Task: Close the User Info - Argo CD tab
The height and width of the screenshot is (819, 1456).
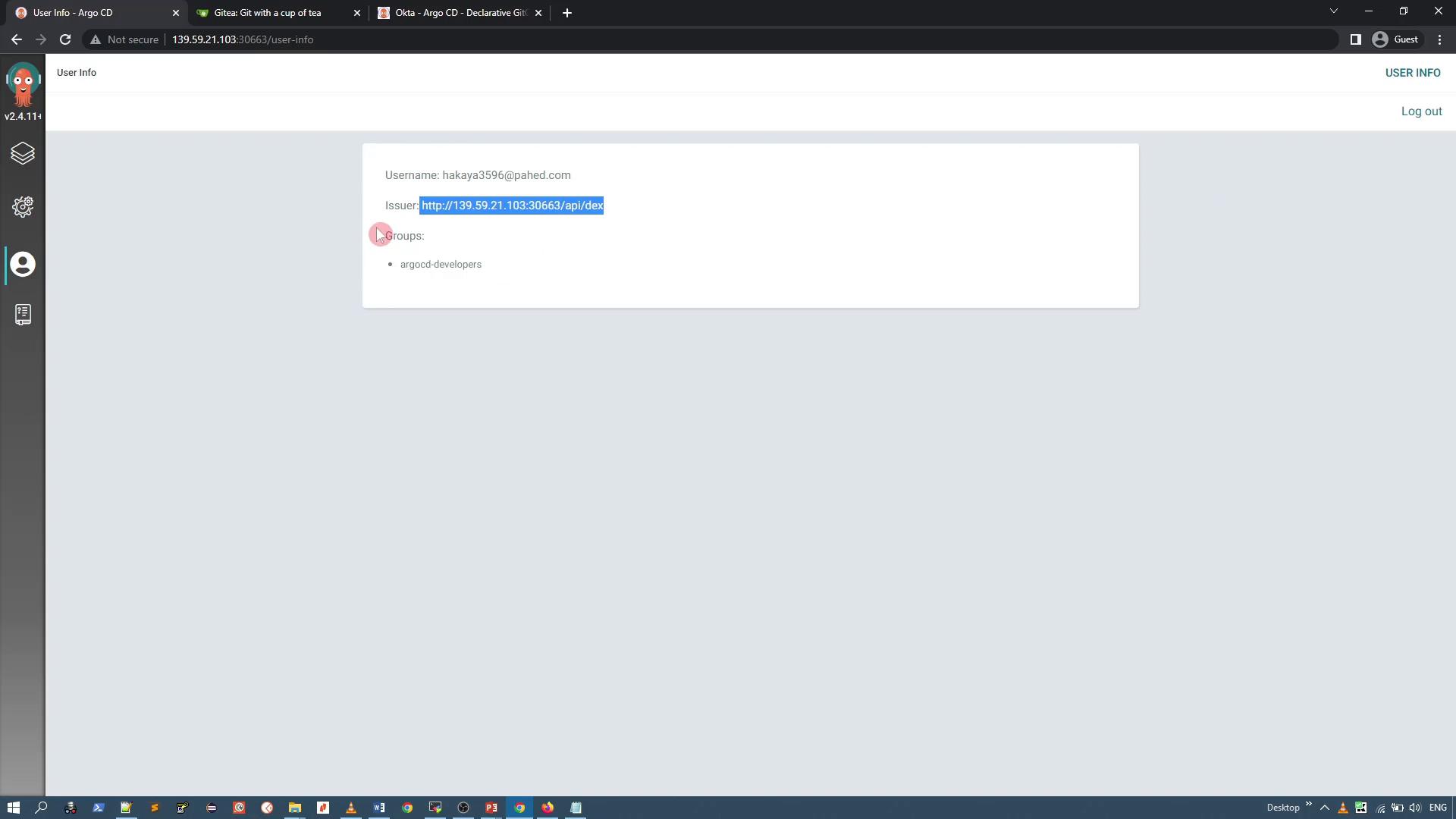Action: tap(176, 13)
